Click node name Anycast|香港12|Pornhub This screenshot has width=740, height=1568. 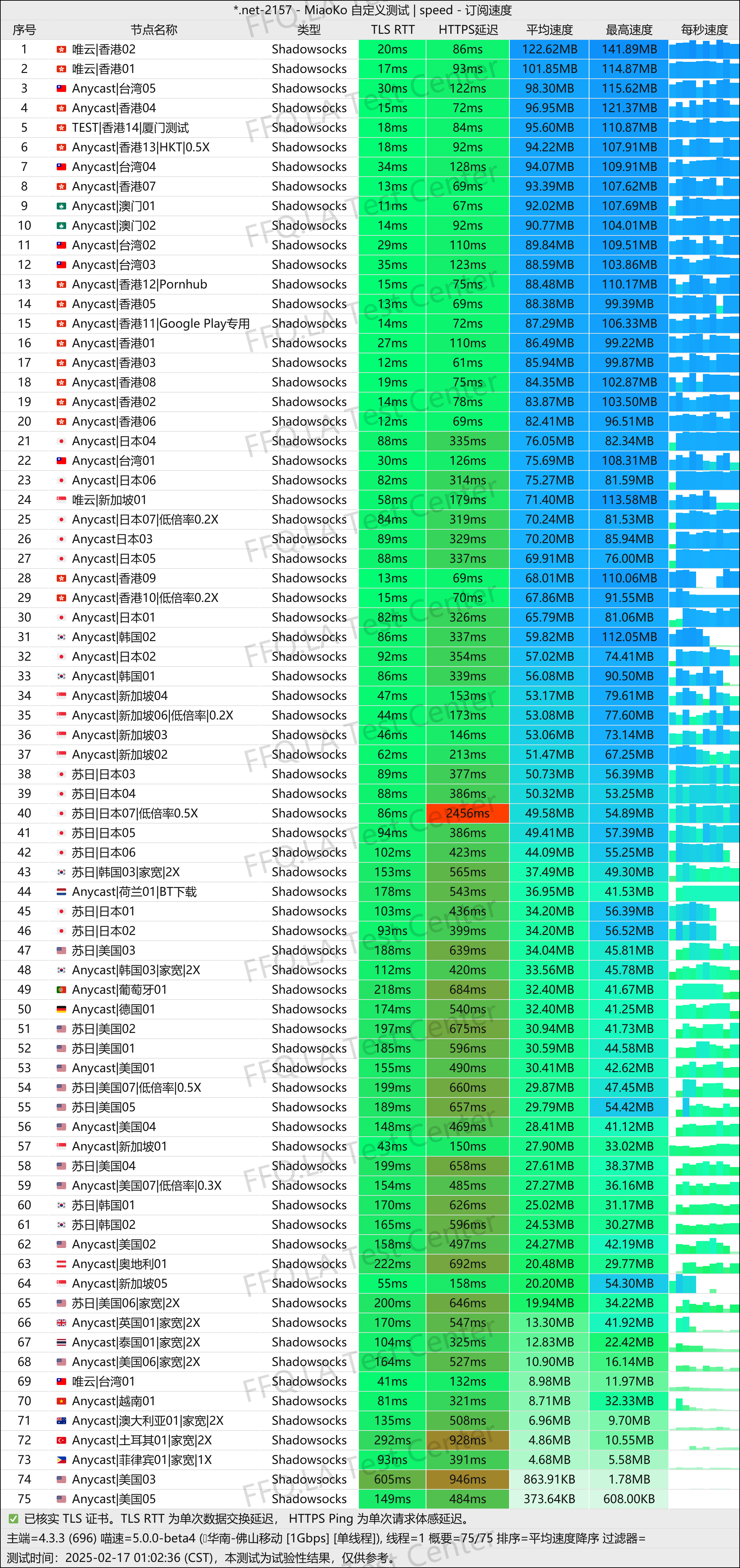(139, 284)
